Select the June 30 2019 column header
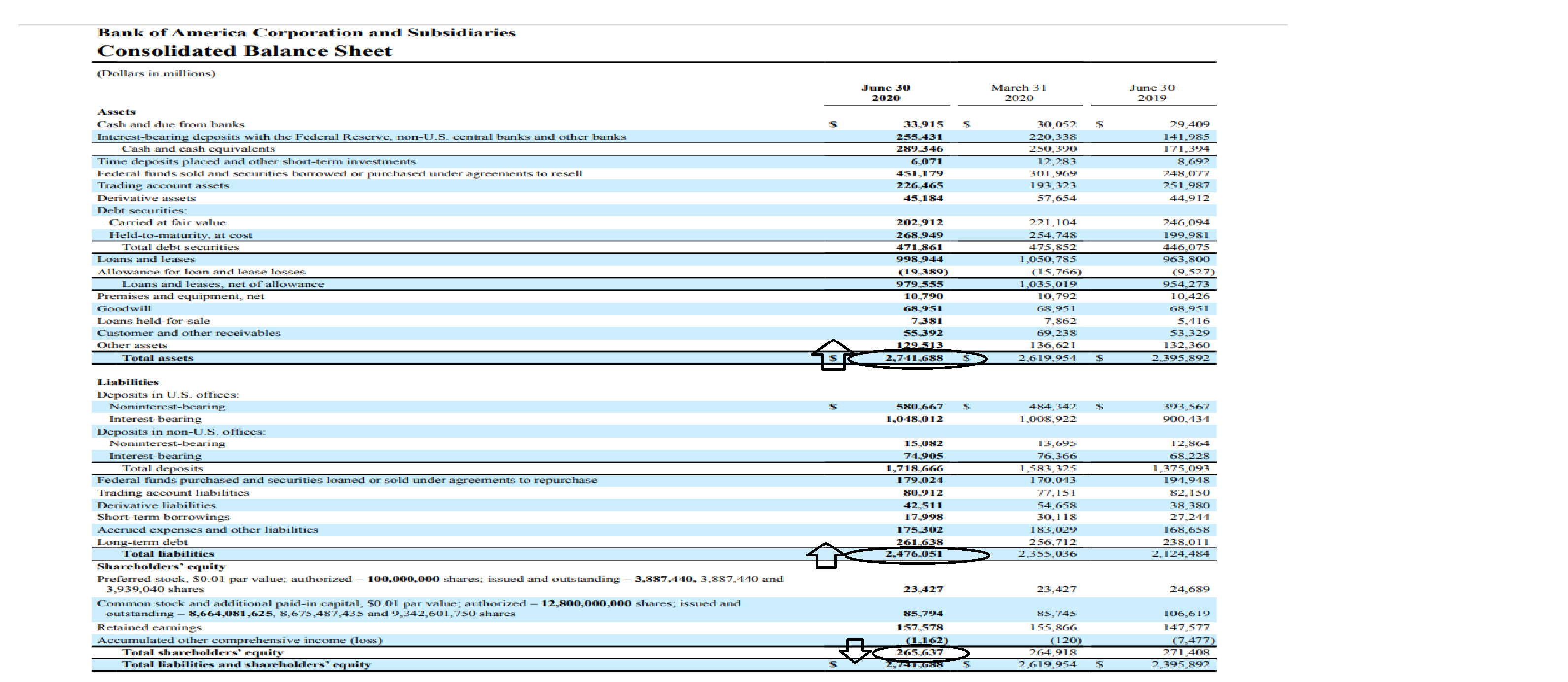 [x=1152, y=93]
